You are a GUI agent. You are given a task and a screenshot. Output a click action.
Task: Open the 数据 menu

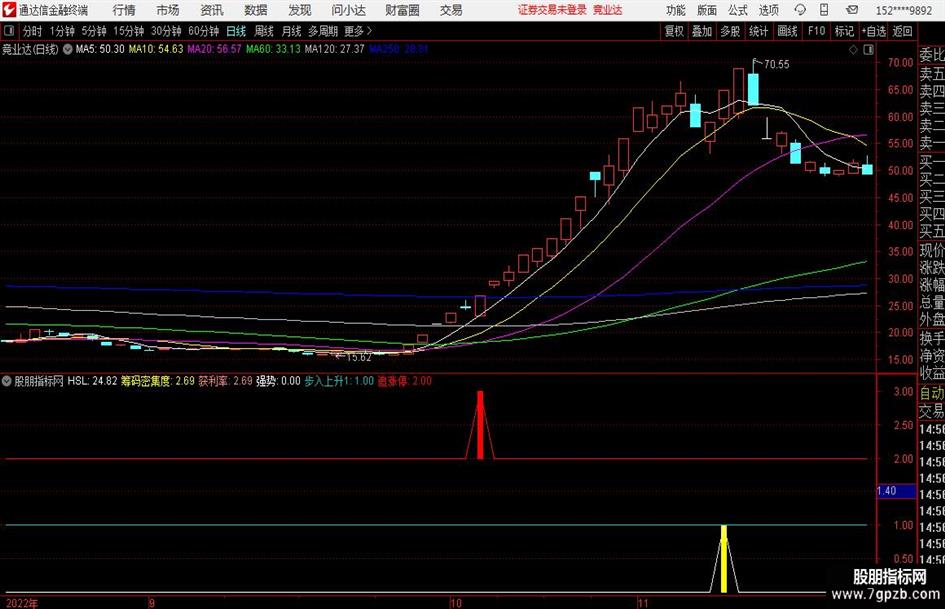tap(256, 10)
